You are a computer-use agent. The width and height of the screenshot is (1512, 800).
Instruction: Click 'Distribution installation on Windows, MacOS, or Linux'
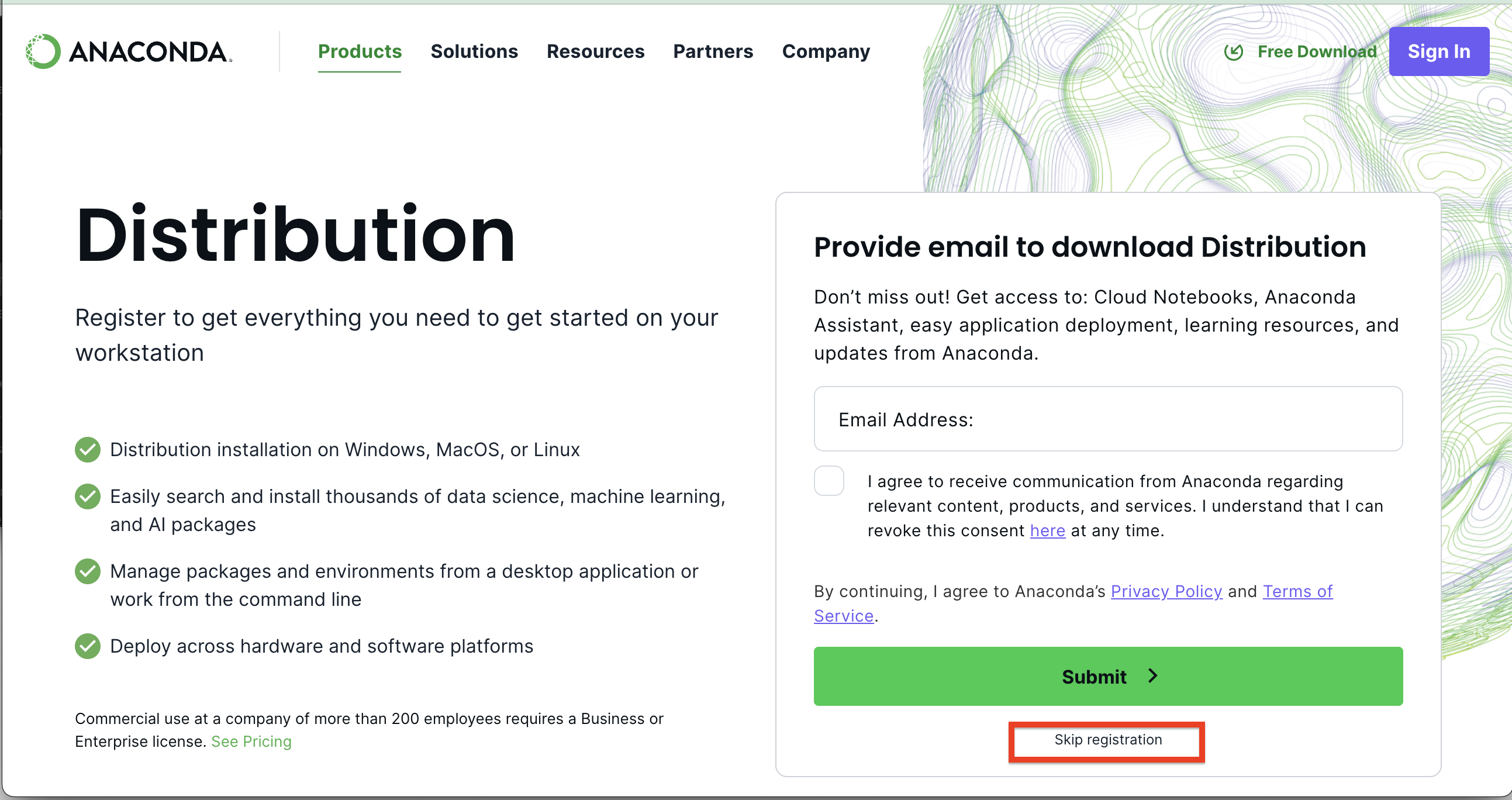tap(344, 450)
